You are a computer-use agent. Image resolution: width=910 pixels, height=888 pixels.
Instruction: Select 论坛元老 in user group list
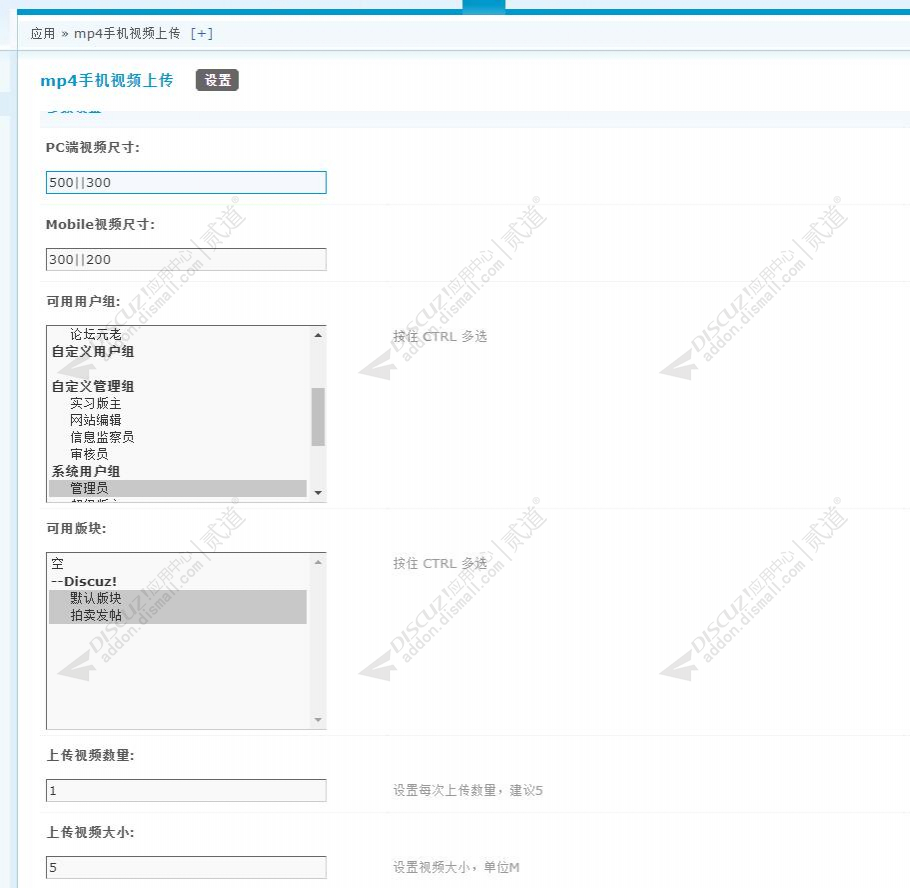pos(95,334)
